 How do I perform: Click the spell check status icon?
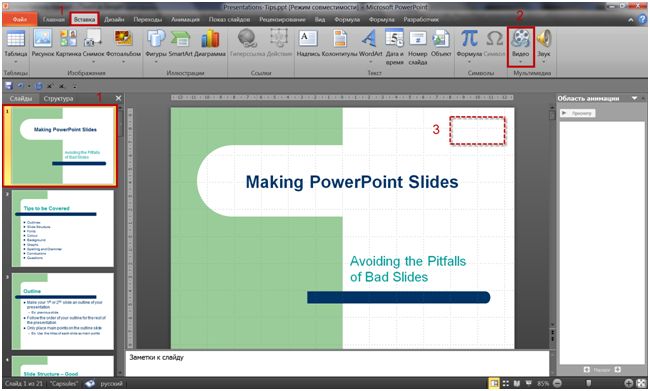click(x=90, y=384)
